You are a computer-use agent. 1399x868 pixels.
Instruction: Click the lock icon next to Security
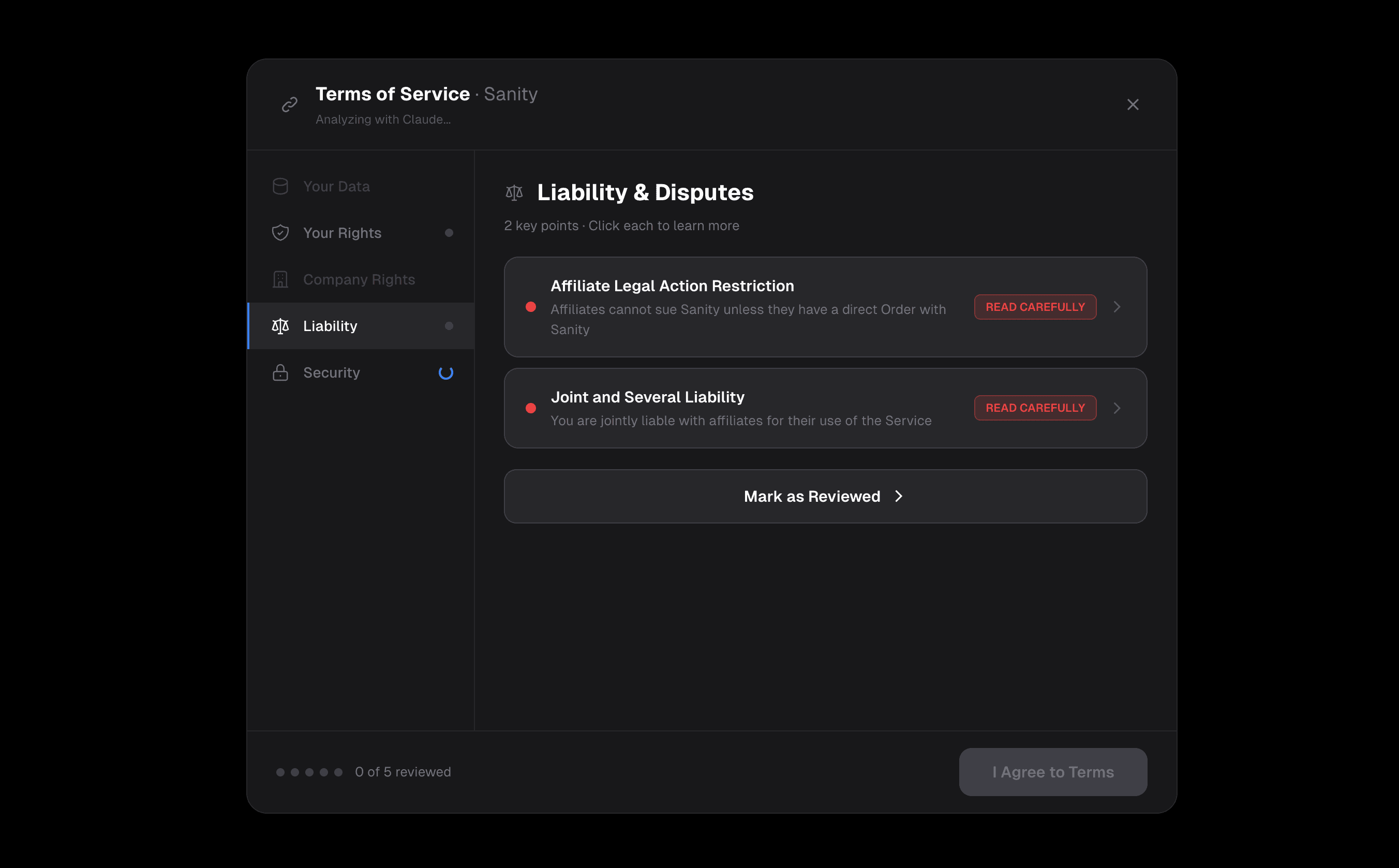280,372
